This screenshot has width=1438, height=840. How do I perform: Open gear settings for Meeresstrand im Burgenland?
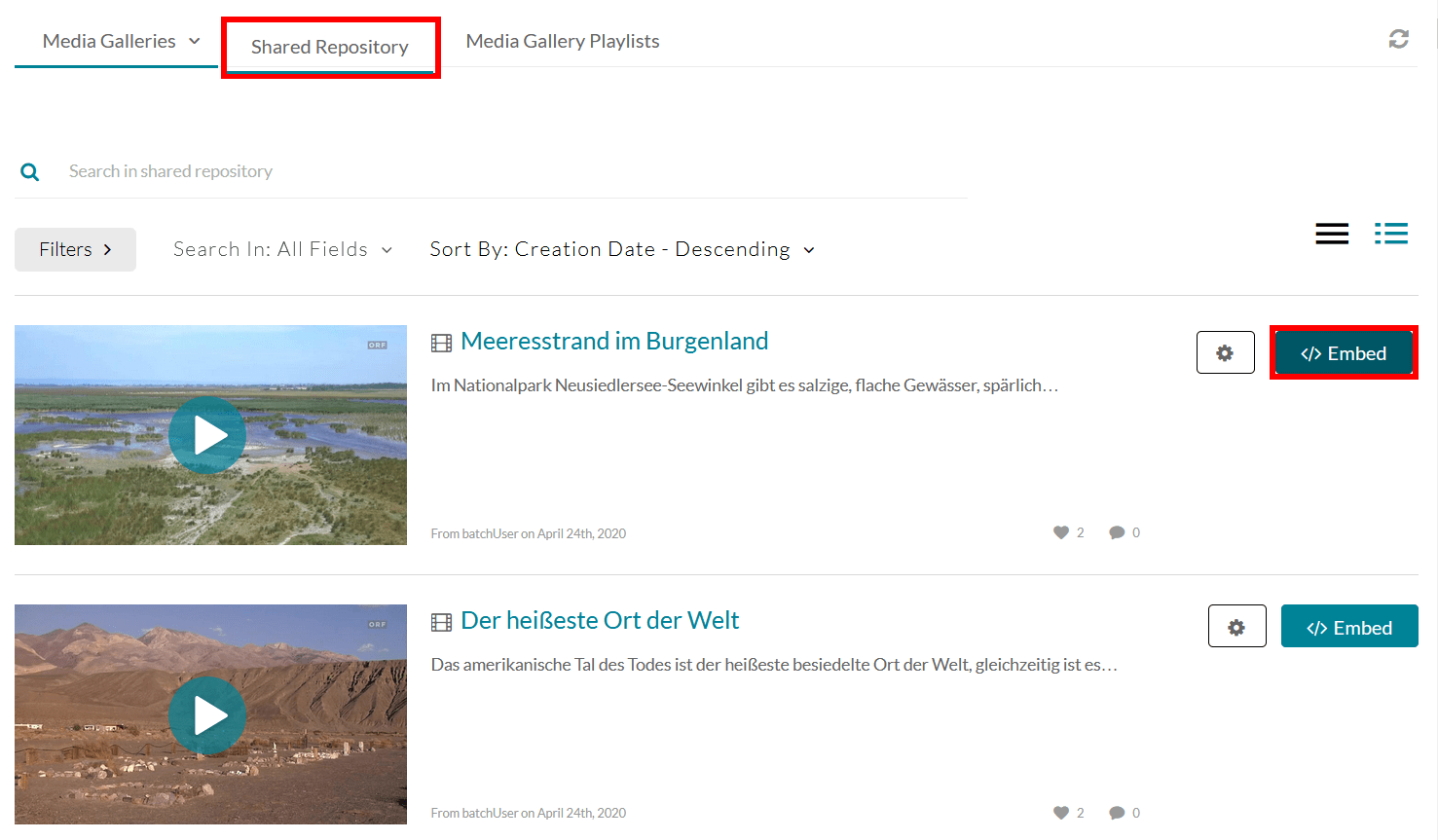1225,353
